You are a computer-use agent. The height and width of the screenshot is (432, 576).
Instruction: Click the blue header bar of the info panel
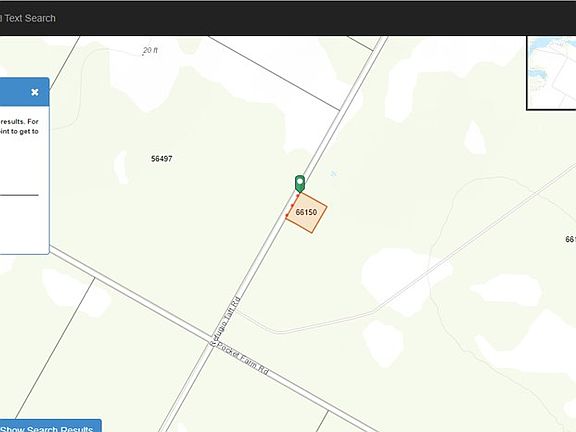[x=24, y=92]
